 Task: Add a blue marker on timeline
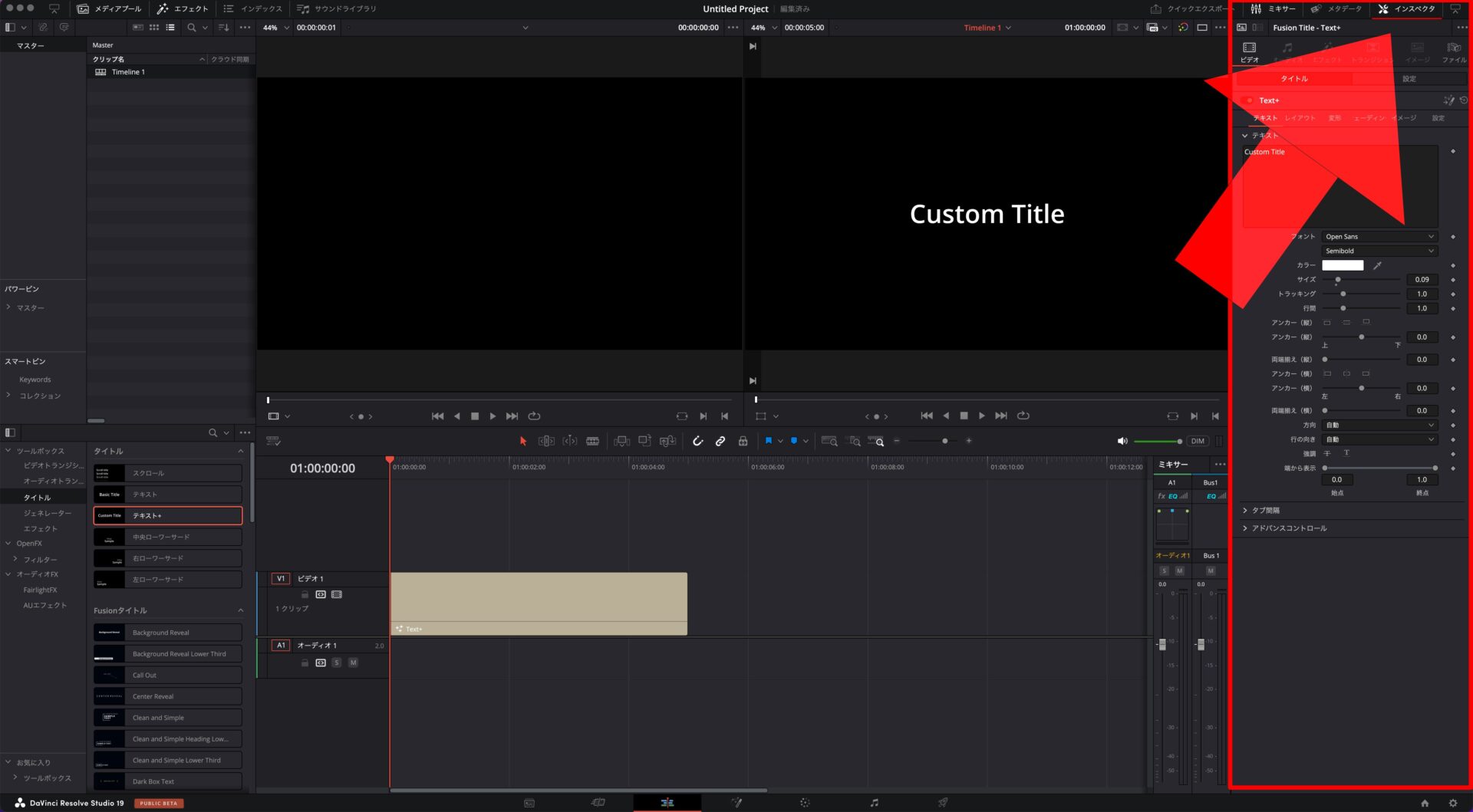pos(794,441)
